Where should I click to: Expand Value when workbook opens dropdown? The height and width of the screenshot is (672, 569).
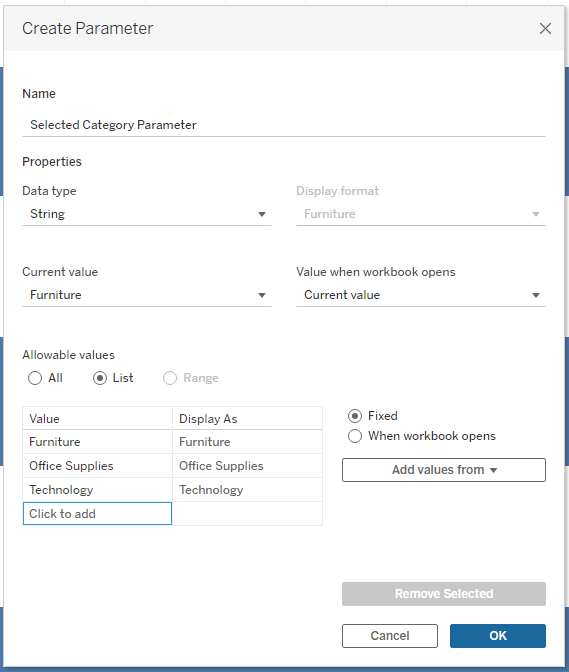[x=420, y=295]
